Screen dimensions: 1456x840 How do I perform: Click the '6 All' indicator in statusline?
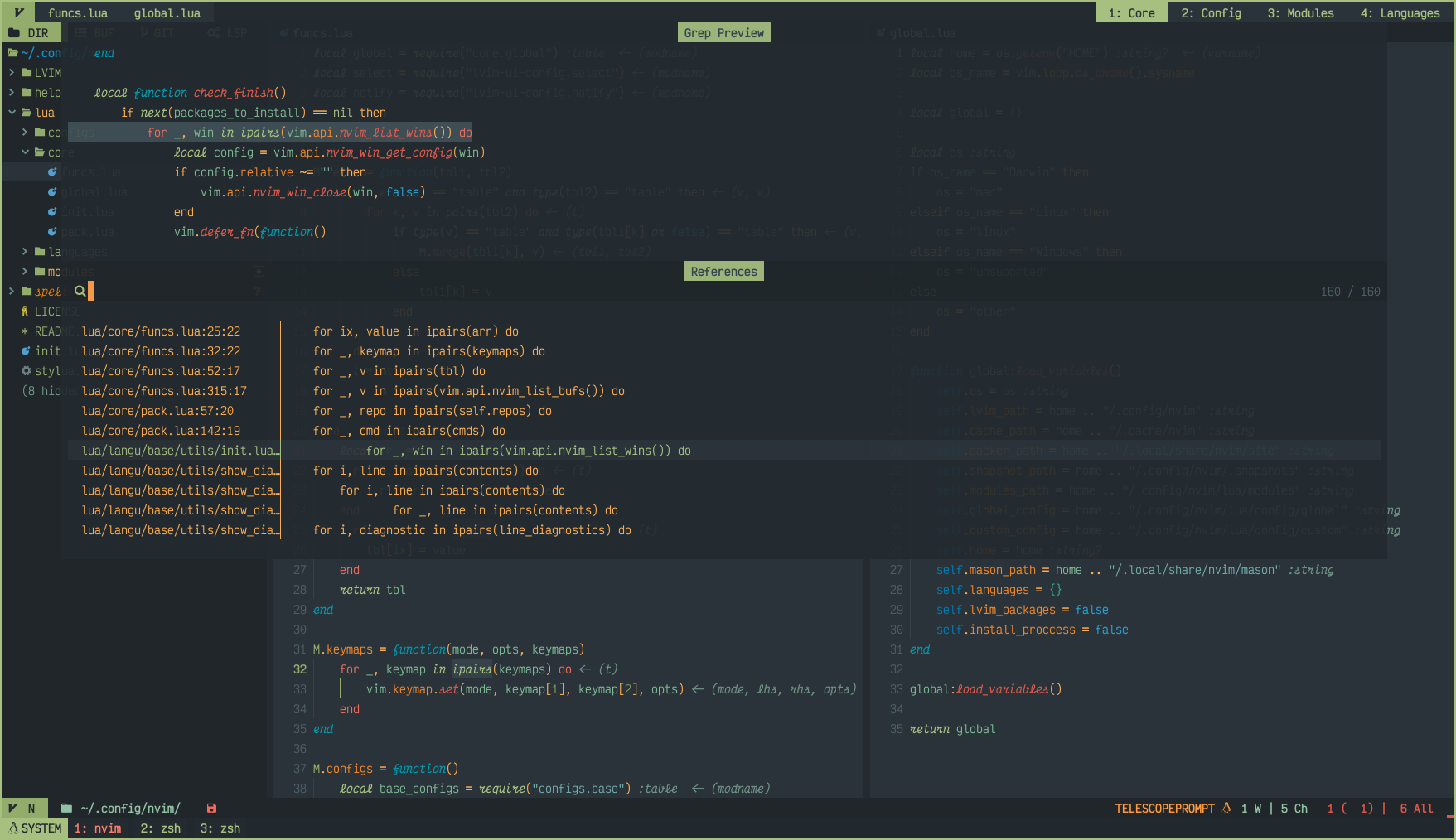[x=1417, y=809]
